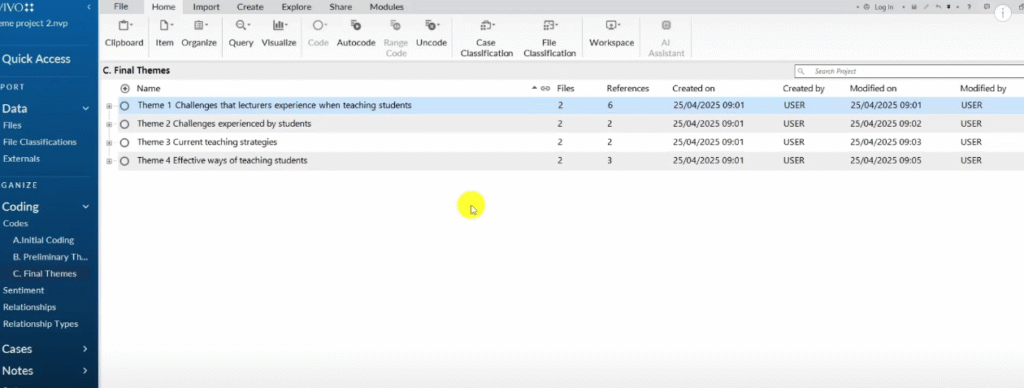The height and width of the screenshot is (388, 1024).
Task: Open the Workspace options
Action: click(611, 33)
